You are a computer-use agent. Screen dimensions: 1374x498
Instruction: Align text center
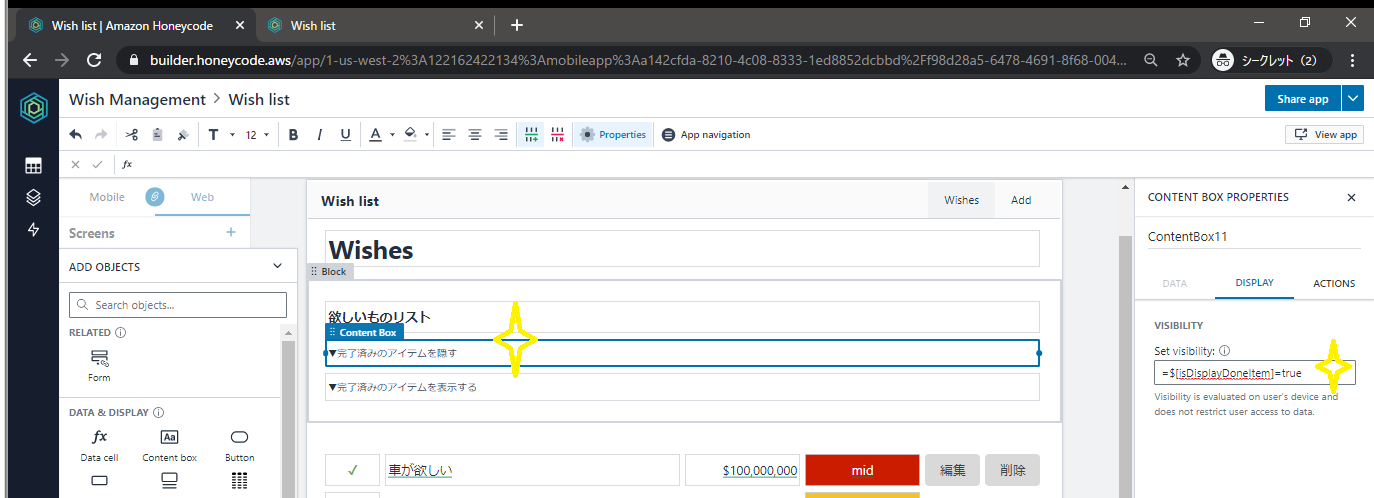pyautogui.click(x=475, y=134)
